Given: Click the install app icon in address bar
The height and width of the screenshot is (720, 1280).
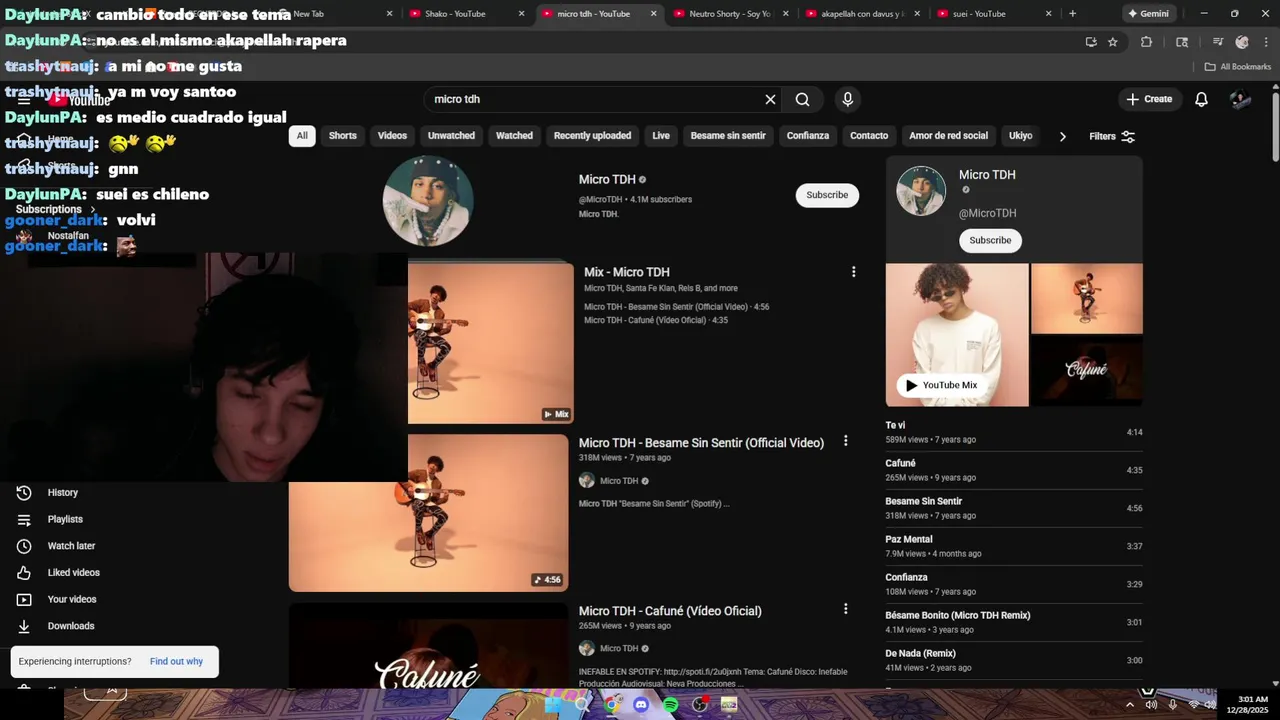Looking at the screenshot, I should coord(1091,42).
